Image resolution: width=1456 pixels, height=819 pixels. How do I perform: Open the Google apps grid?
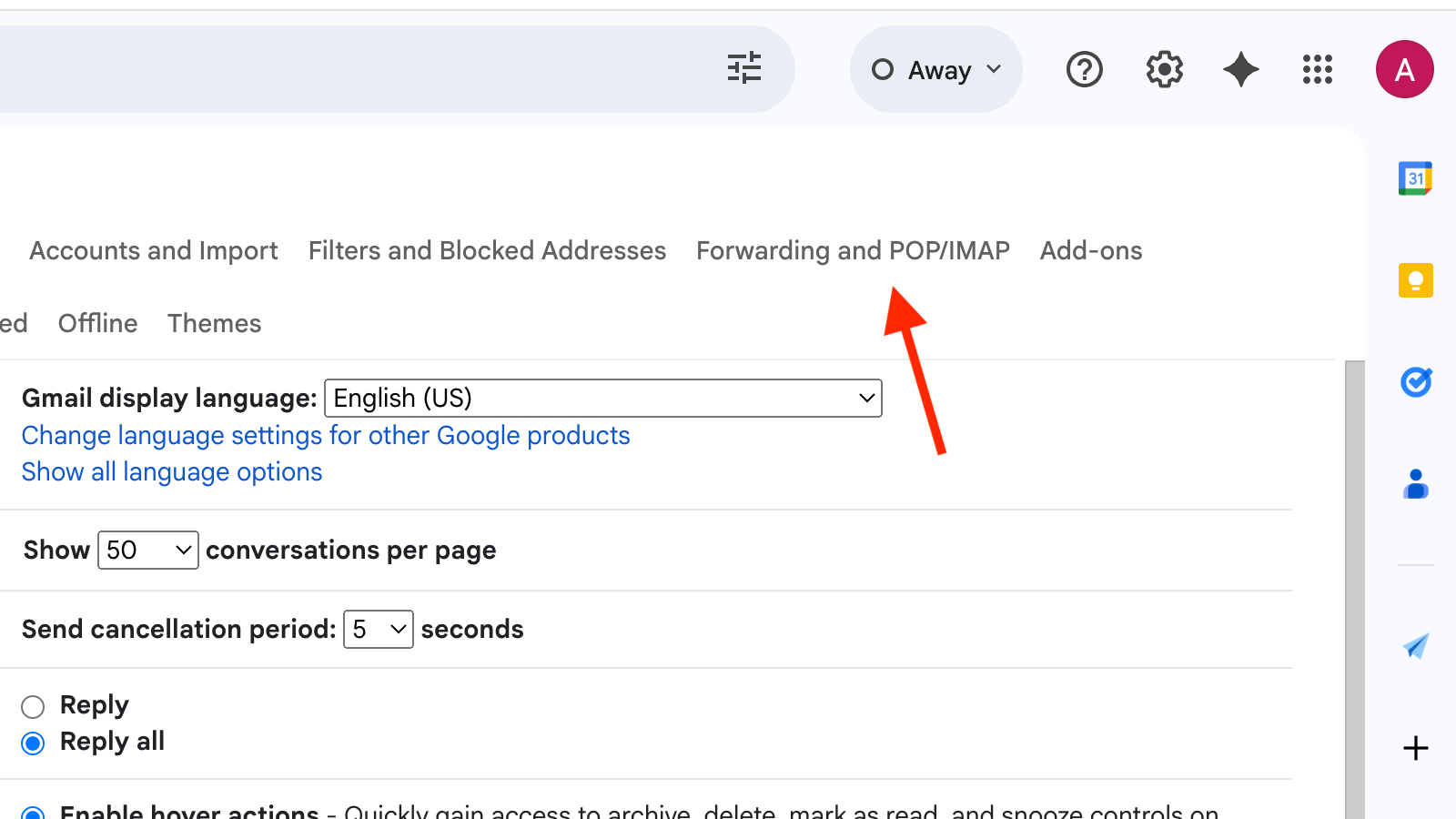pos(1317,69)
